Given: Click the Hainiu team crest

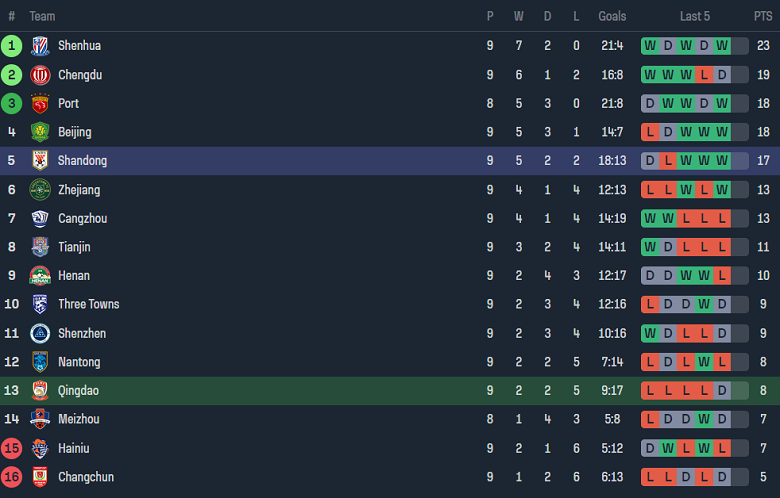Looking at the screenshot, I should 40,449.
